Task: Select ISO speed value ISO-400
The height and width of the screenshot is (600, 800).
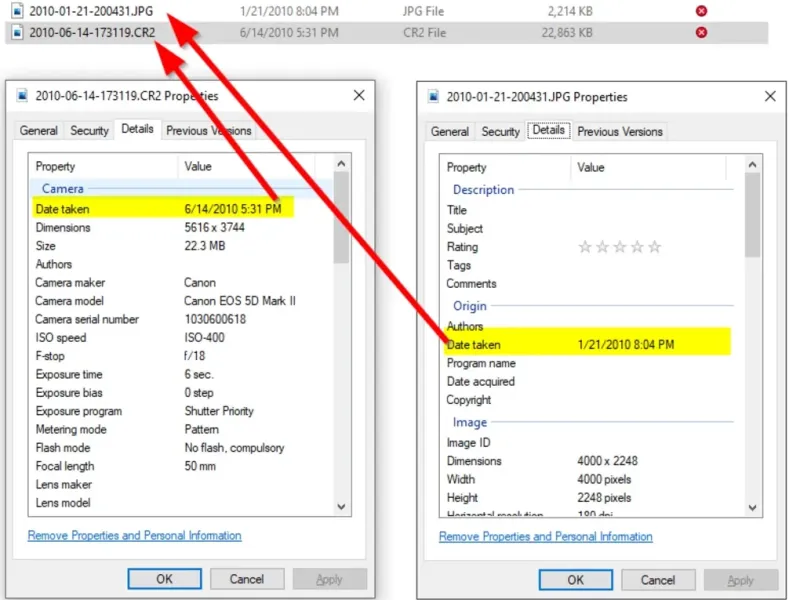Action: 205,338
